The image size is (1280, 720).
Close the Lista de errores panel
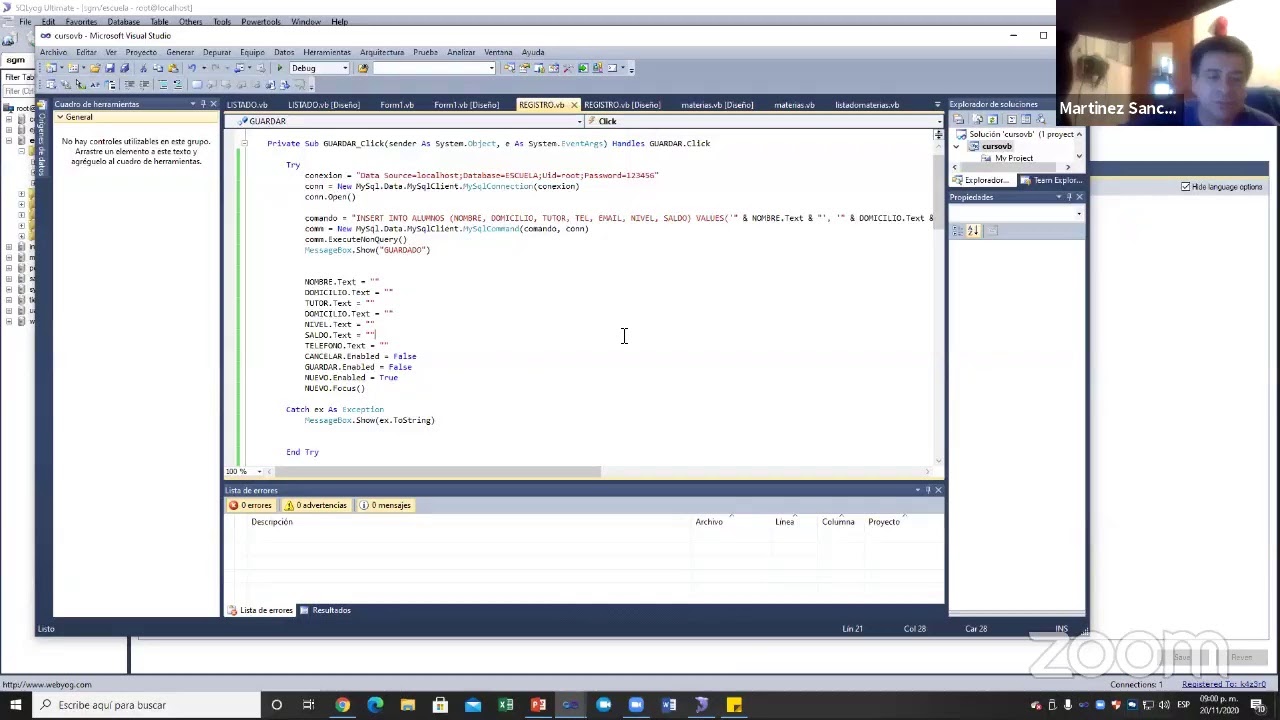[x=938, y=490]
